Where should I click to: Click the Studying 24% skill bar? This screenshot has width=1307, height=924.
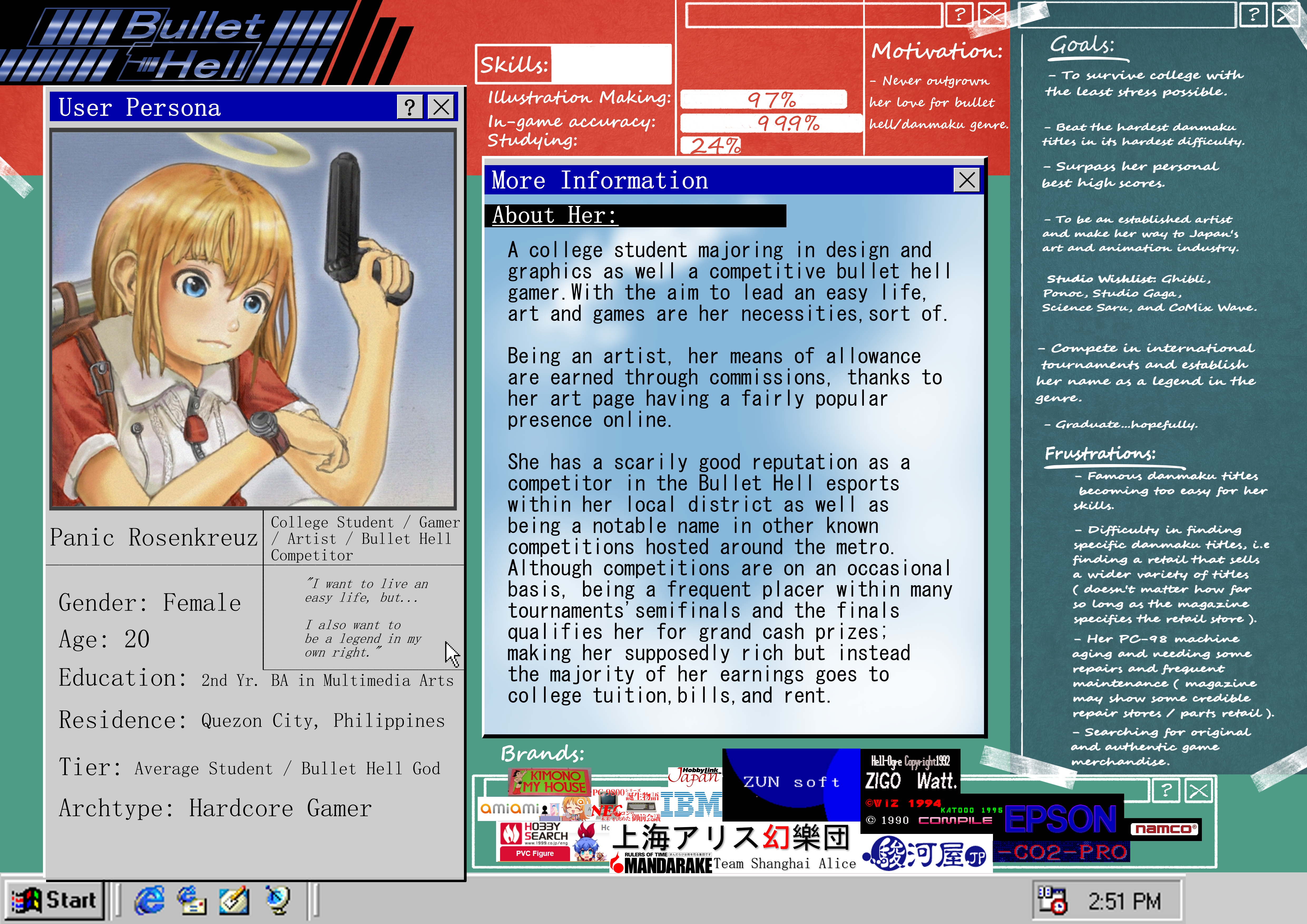712,146
